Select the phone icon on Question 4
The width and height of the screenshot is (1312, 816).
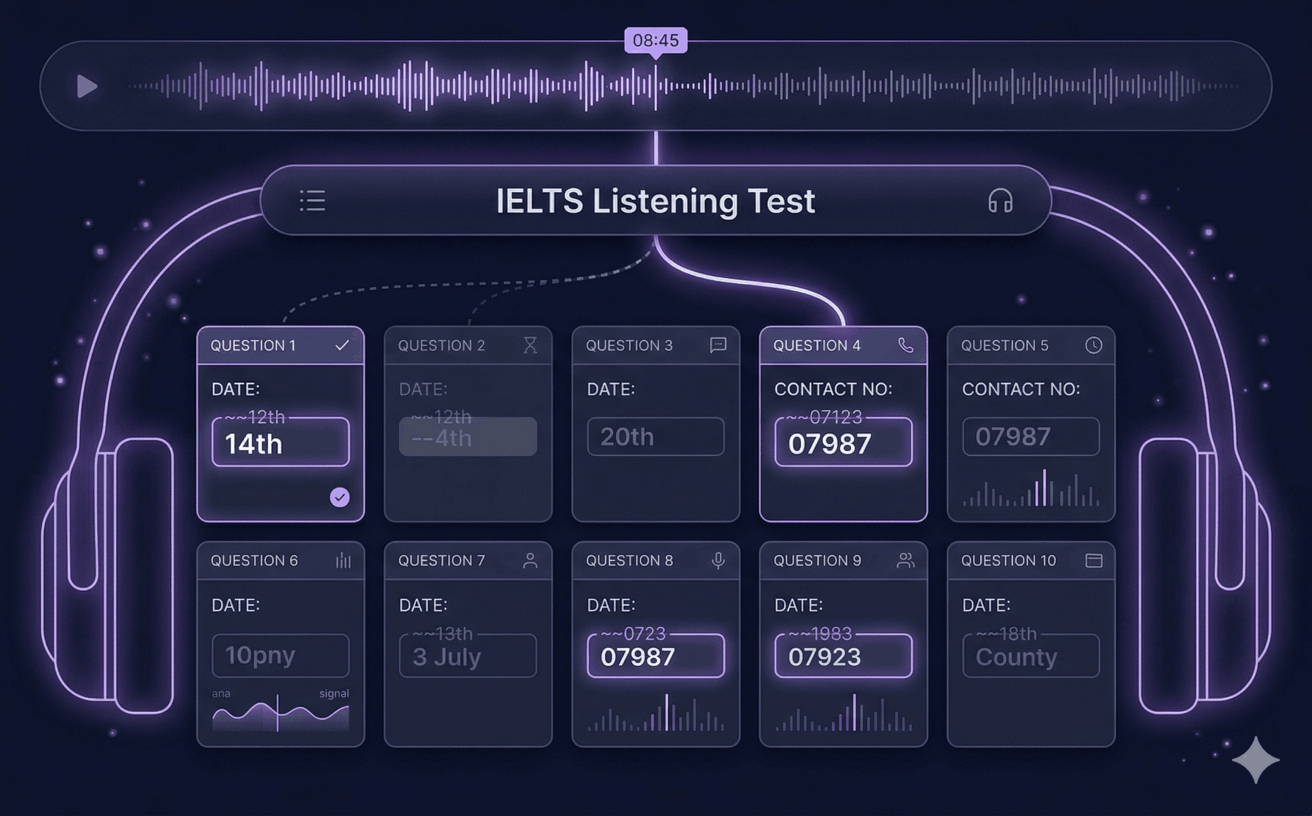[906, 345]
